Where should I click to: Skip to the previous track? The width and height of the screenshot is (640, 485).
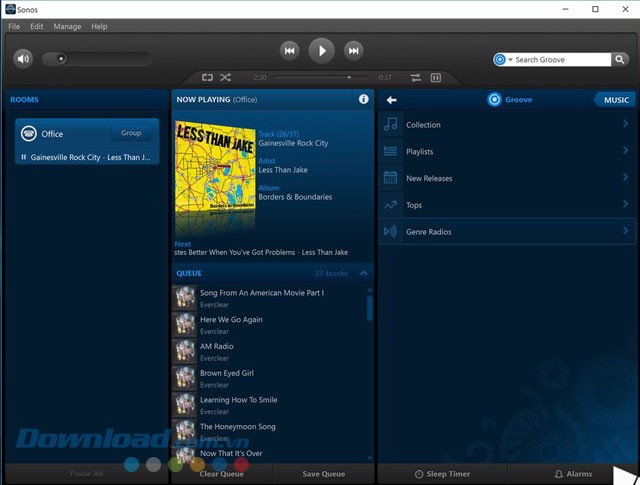[289, 50]
